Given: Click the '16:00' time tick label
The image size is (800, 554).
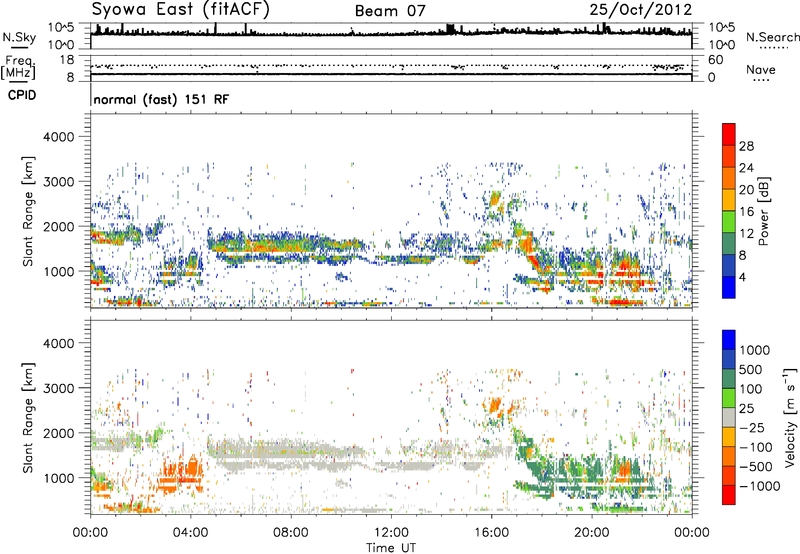Looking at the screenshot, I should point(491,533).
